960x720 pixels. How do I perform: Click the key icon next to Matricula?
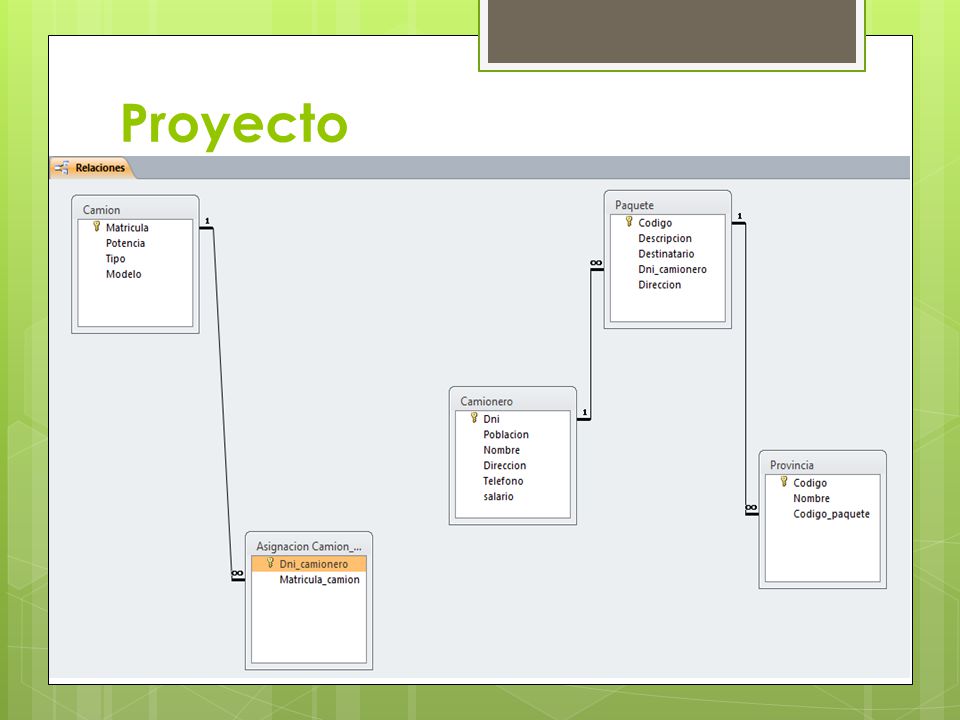[96, 227]
